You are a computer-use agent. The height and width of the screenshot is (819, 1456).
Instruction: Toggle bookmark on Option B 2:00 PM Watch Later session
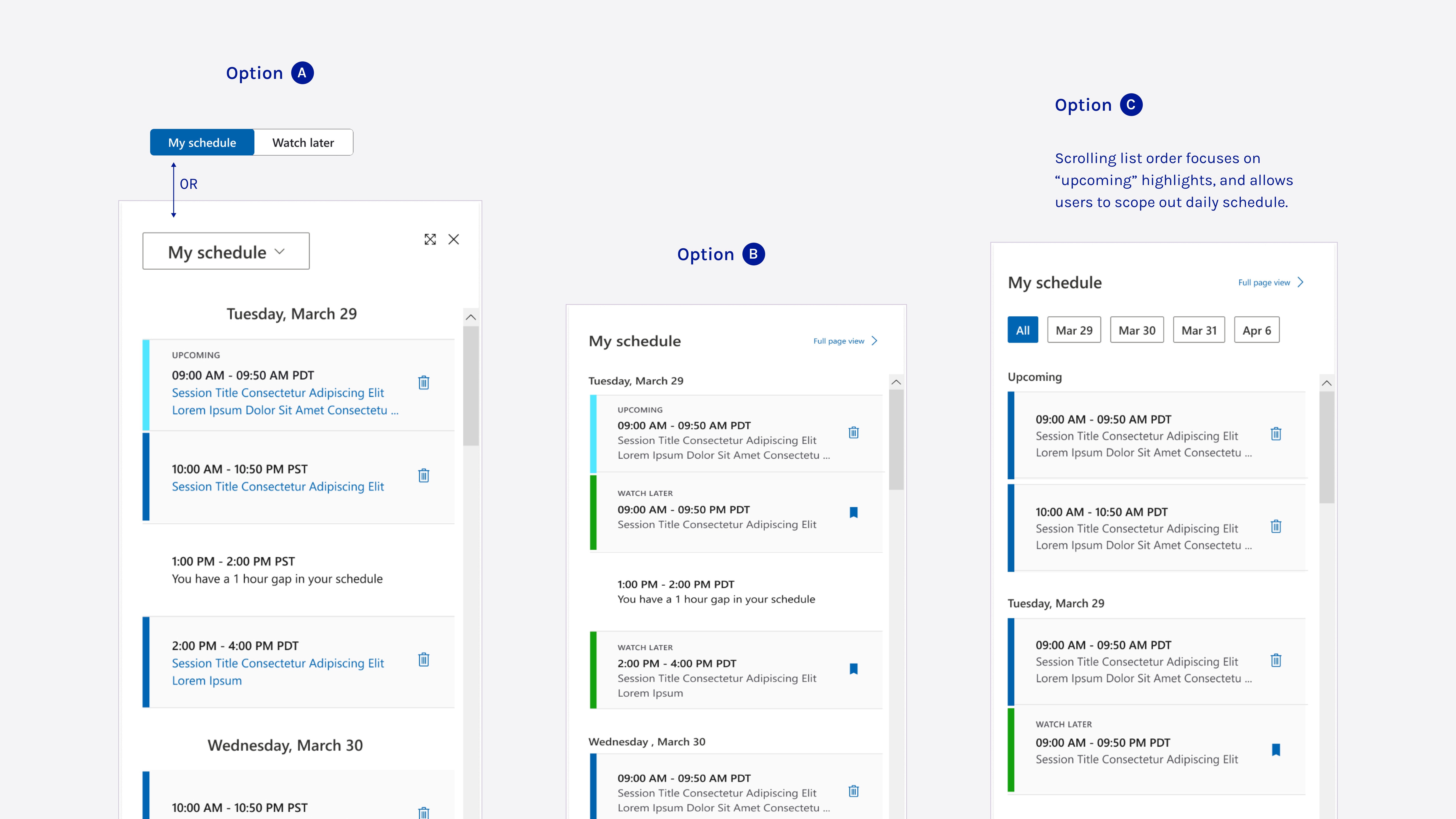pyautogui.click(x=854, y=669)
